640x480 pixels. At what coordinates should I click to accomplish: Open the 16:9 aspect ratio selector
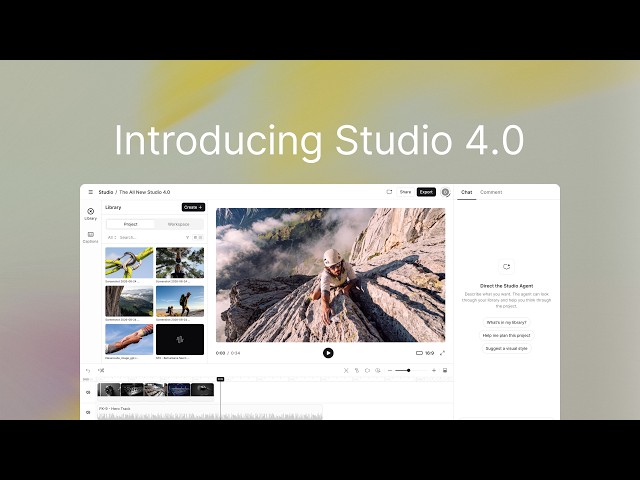coord(425,353)
